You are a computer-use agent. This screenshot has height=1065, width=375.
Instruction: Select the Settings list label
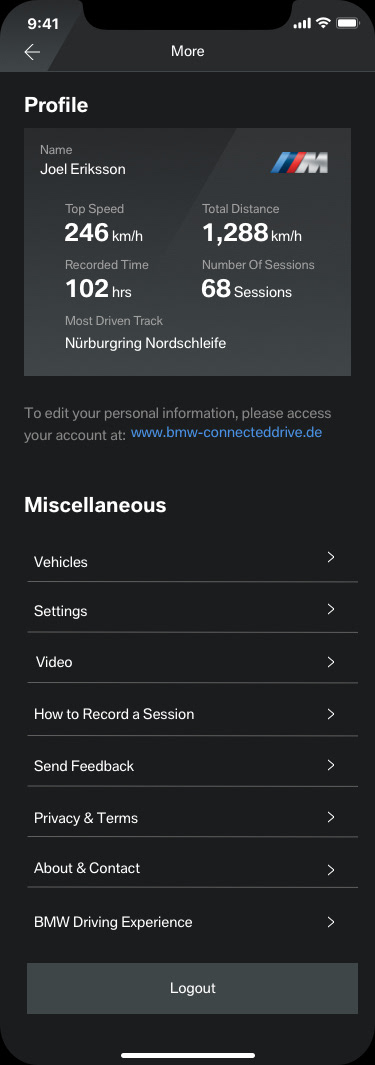[60, 611]
